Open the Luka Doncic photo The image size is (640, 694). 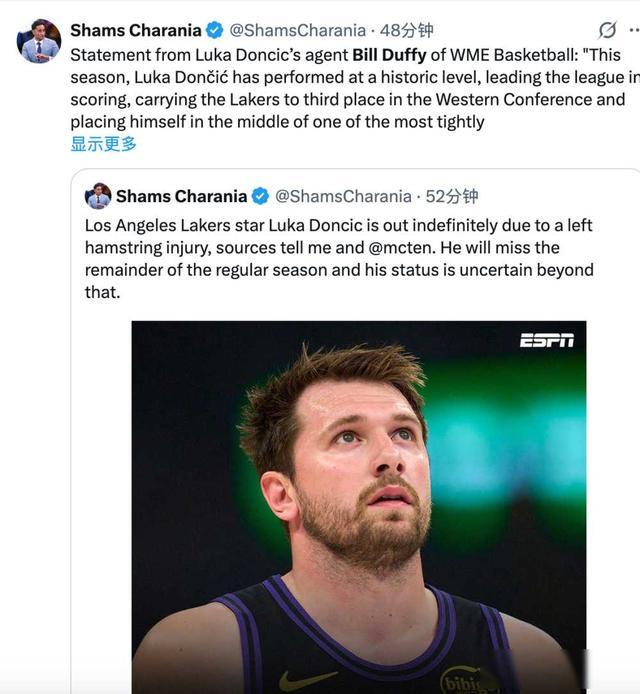click(x=358, y=500)
